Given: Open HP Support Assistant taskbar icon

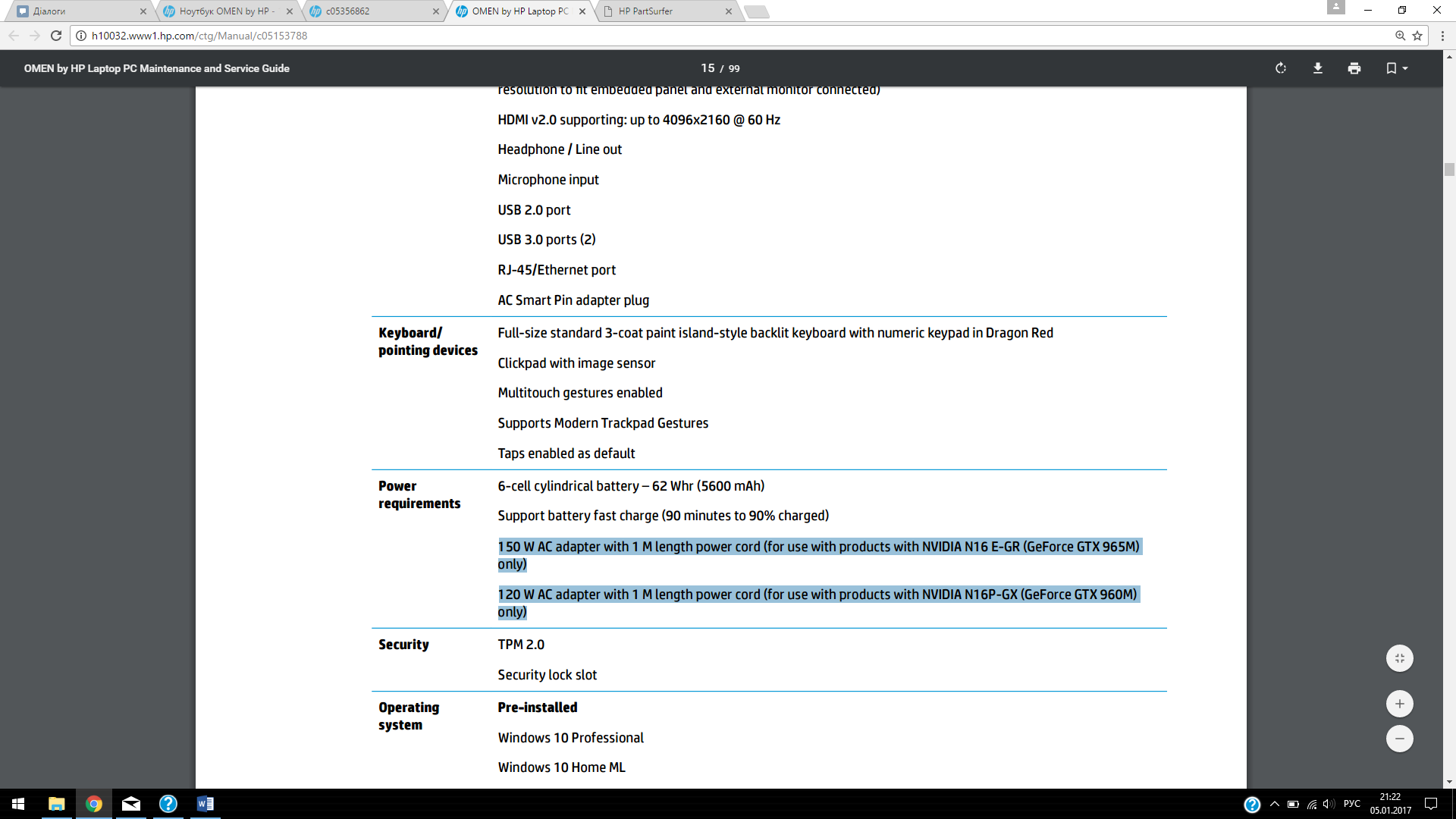Looking at the screenshot, I should click(x=168, y=804).
